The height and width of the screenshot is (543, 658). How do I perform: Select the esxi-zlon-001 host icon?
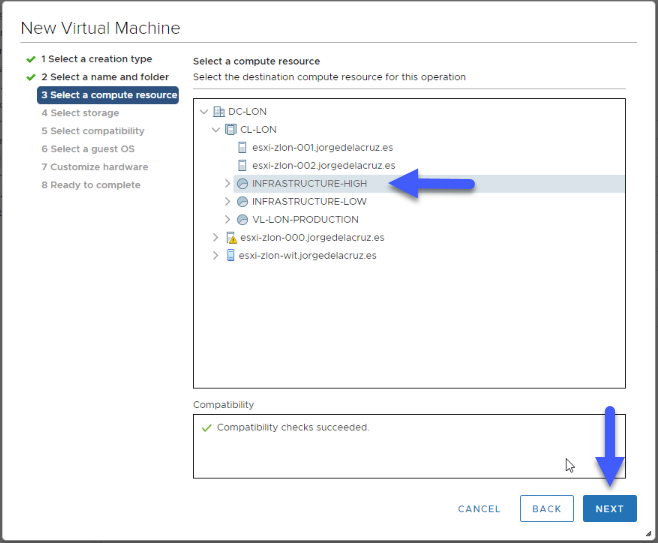[242, 147]
